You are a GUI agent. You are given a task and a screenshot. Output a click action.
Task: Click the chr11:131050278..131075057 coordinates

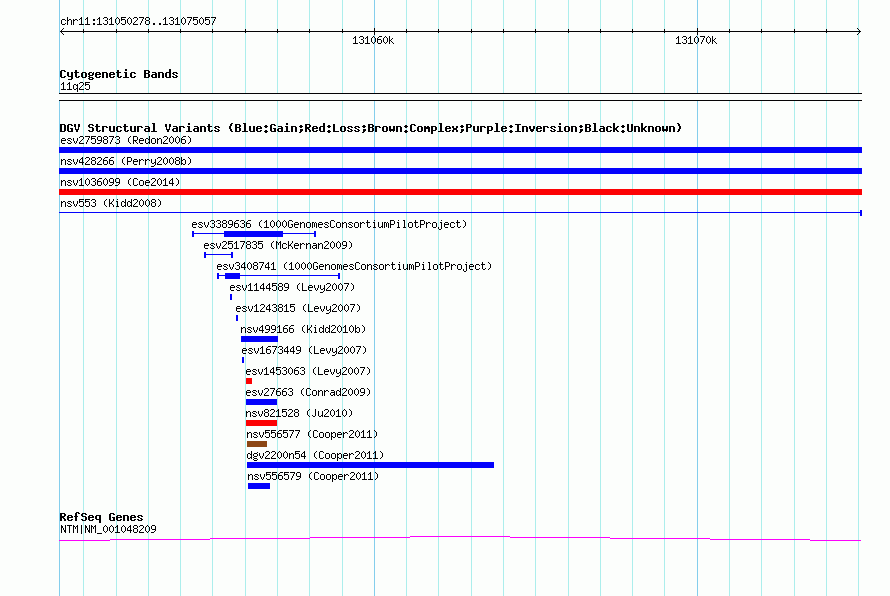click(x=138, y=22)
